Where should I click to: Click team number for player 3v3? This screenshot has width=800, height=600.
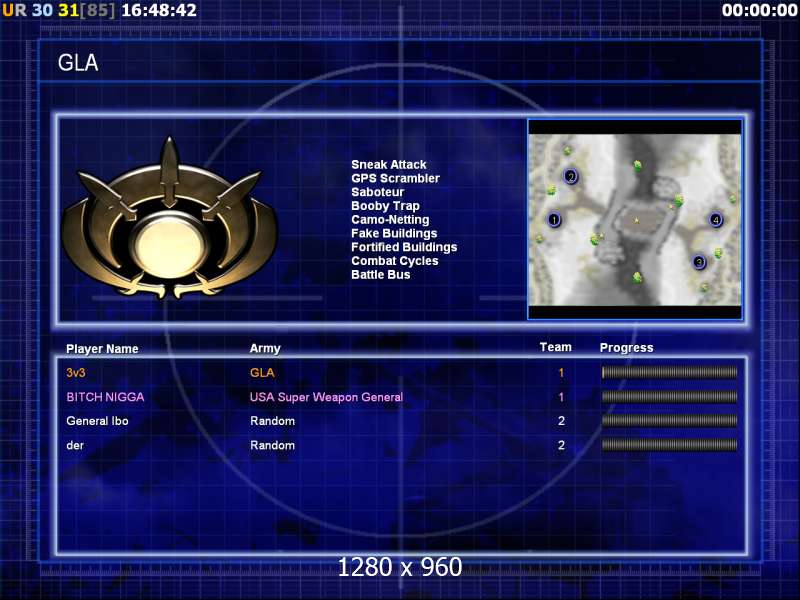[x=561, y=373]
